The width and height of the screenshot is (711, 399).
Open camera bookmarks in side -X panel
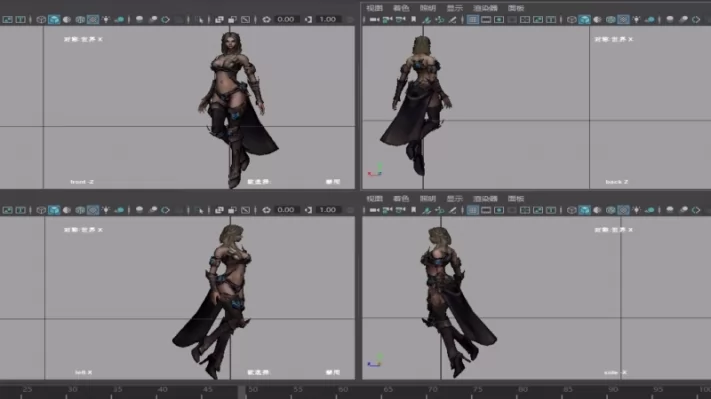click(414, 210)
